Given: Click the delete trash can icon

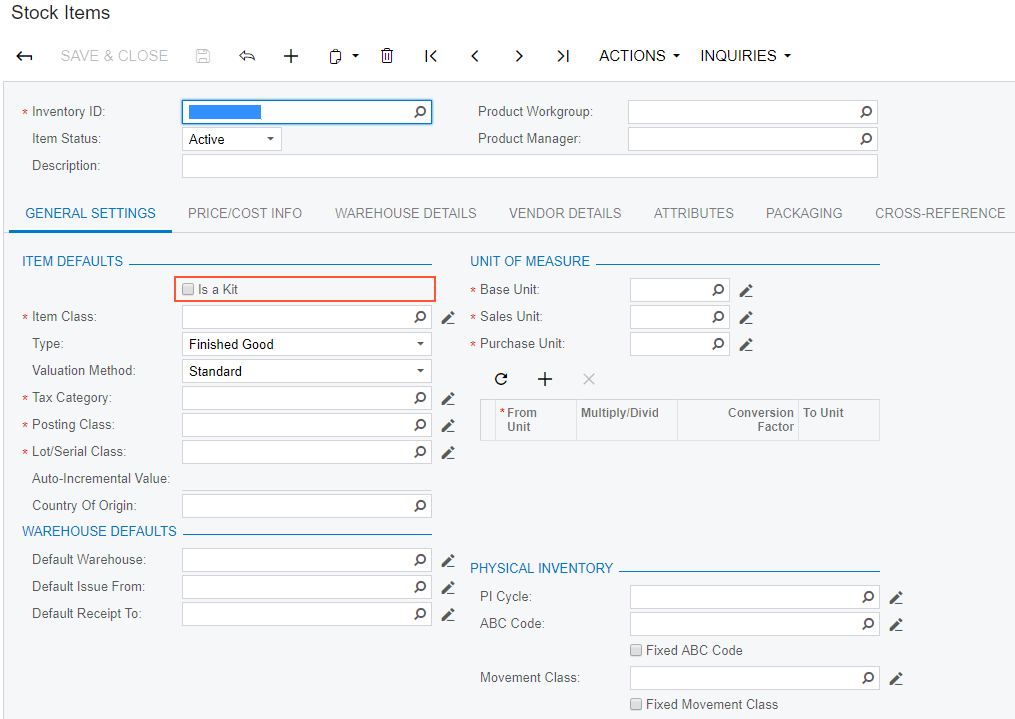Looking at the screenshot, I should click(x=387, y=56).
